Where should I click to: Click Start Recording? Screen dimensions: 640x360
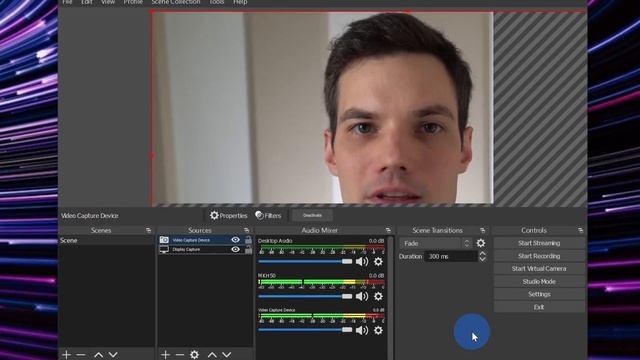(x=539, y=256)
